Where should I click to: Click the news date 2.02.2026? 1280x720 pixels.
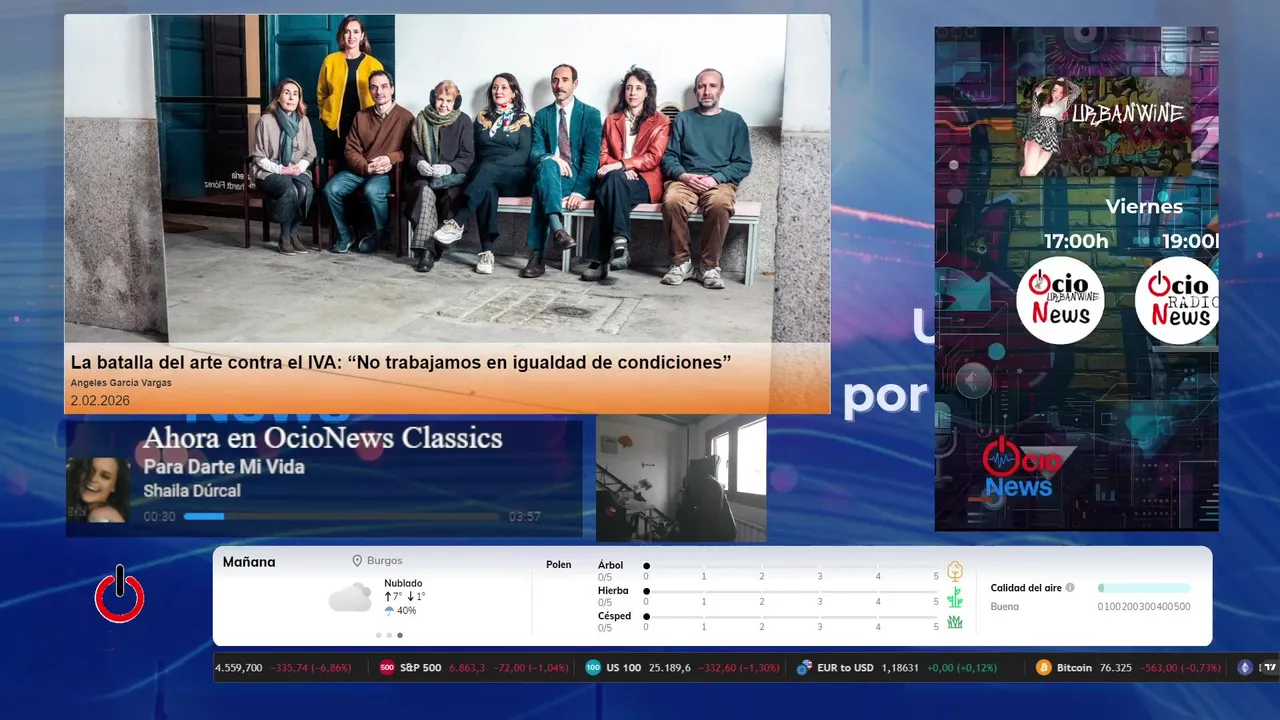pos(100,401)
